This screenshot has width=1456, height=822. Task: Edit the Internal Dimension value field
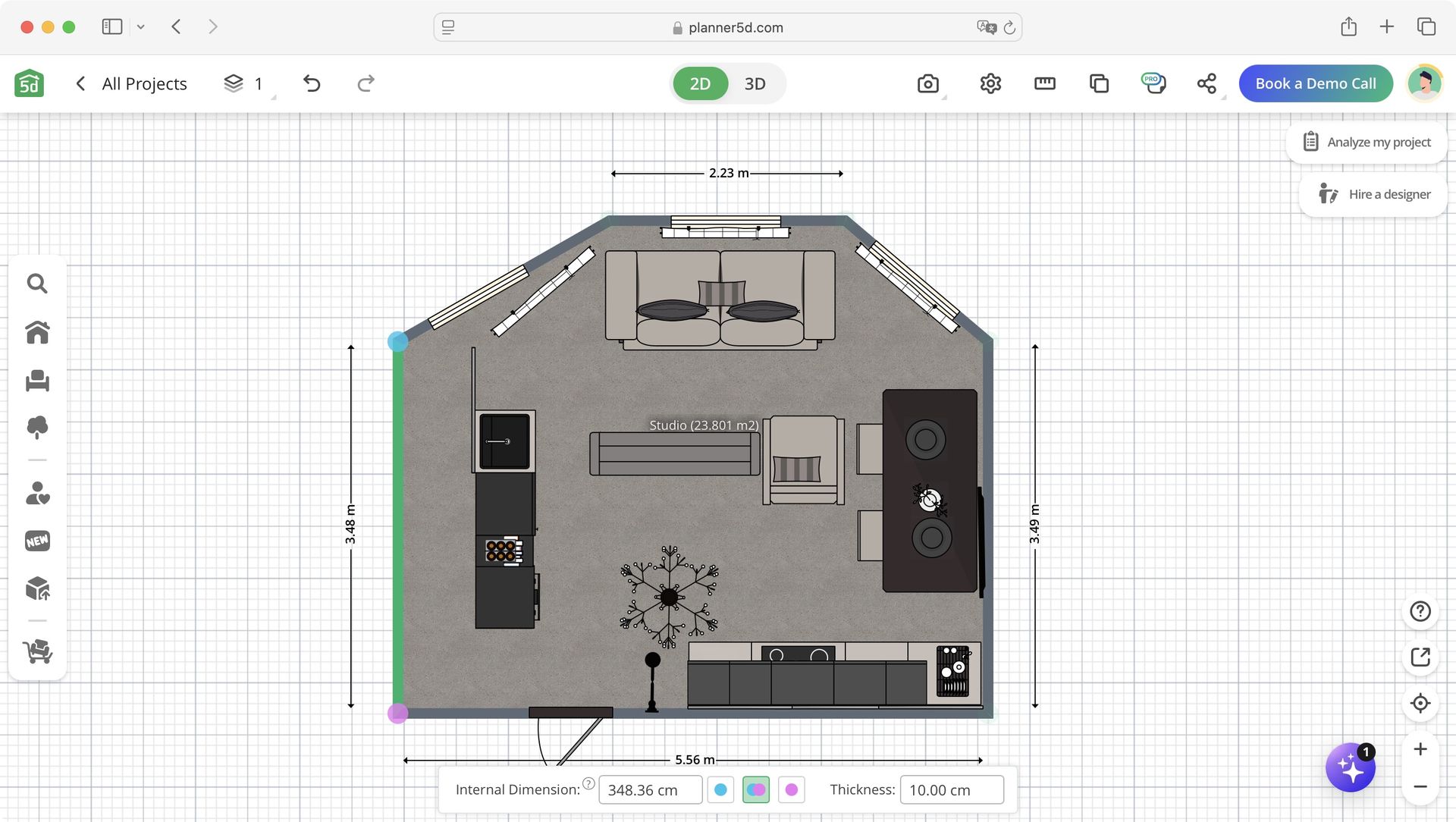pyautogui.click(x=649, y=789)
